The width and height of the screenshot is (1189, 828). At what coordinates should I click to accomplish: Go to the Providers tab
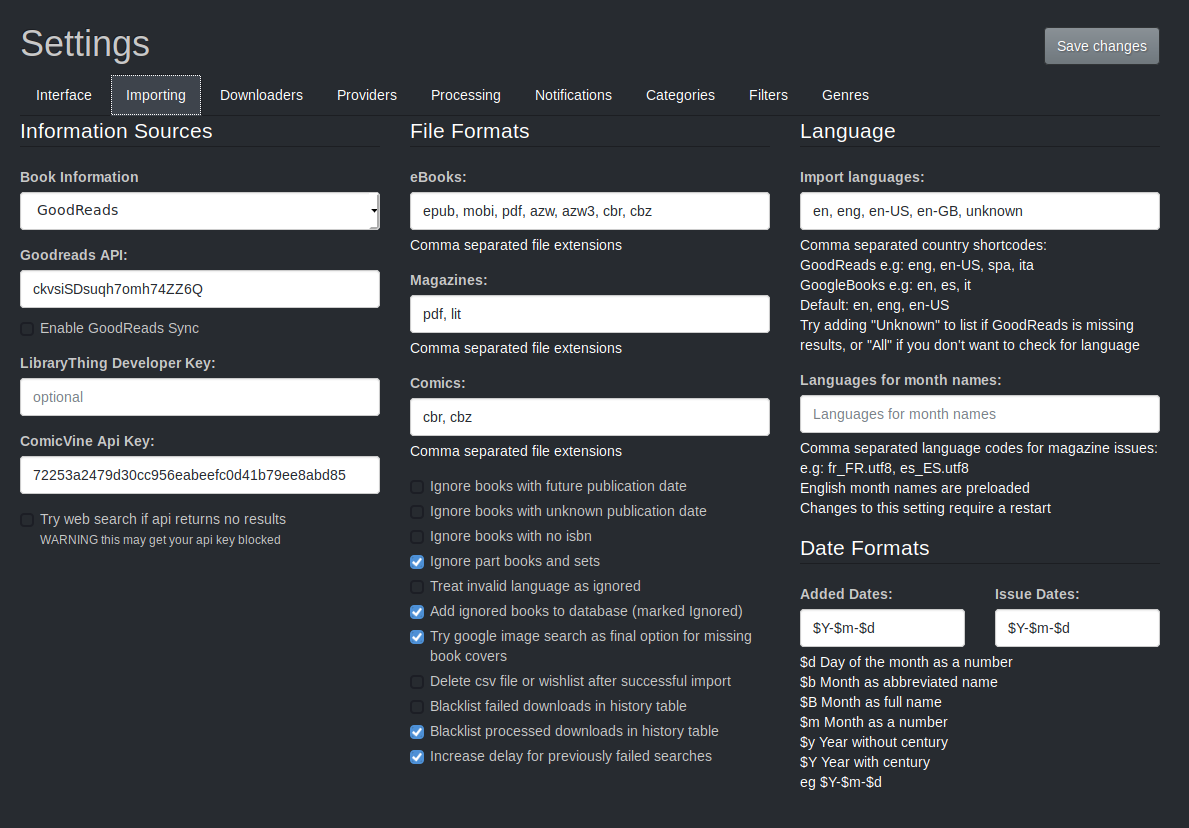367,96
